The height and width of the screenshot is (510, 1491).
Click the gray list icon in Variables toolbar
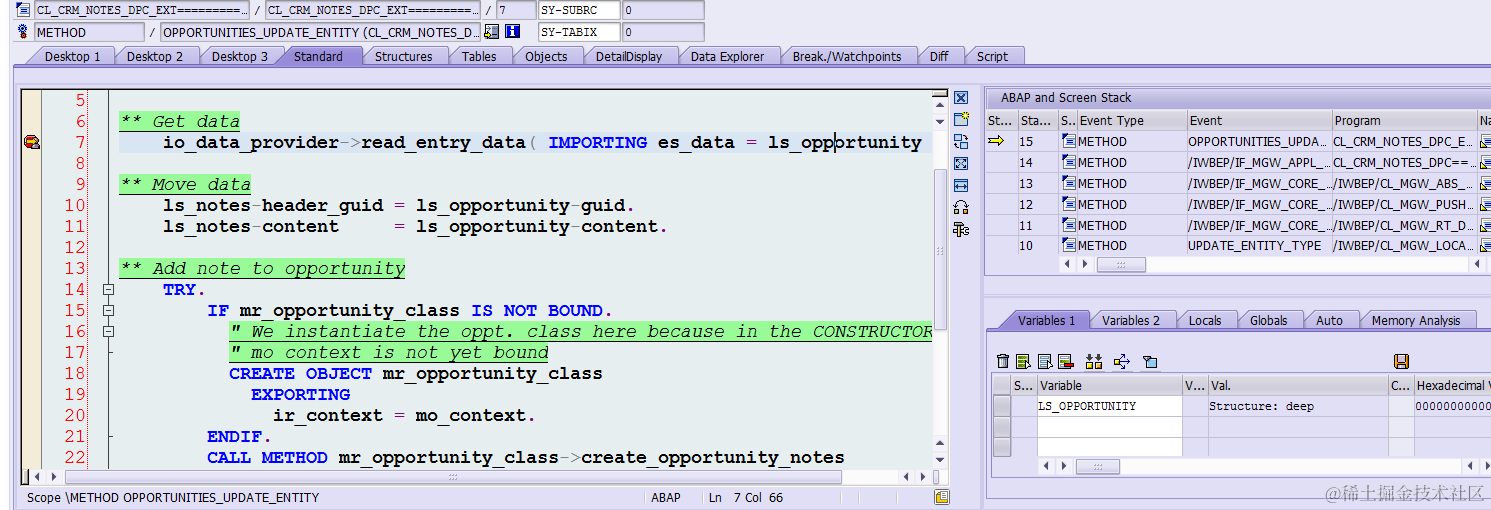[x=1045, y=361]
